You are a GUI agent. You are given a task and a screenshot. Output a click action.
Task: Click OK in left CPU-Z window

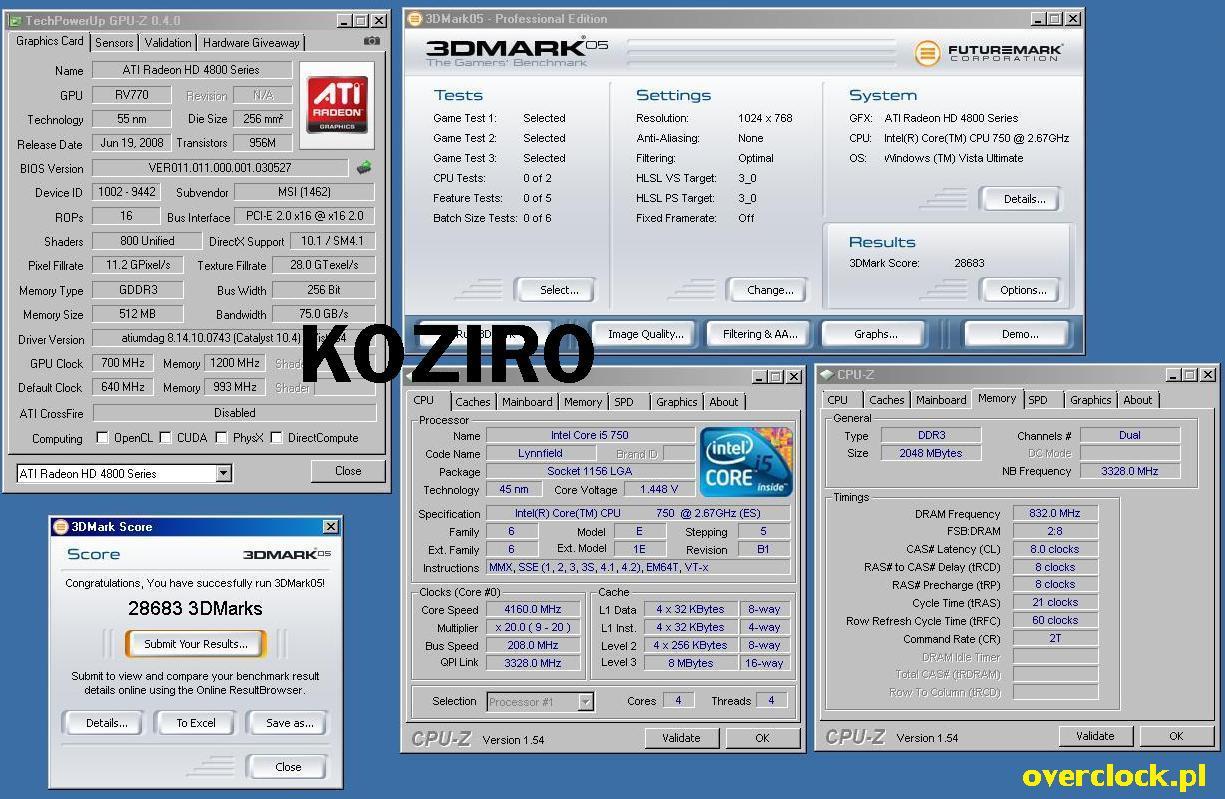tap(762, 738)
